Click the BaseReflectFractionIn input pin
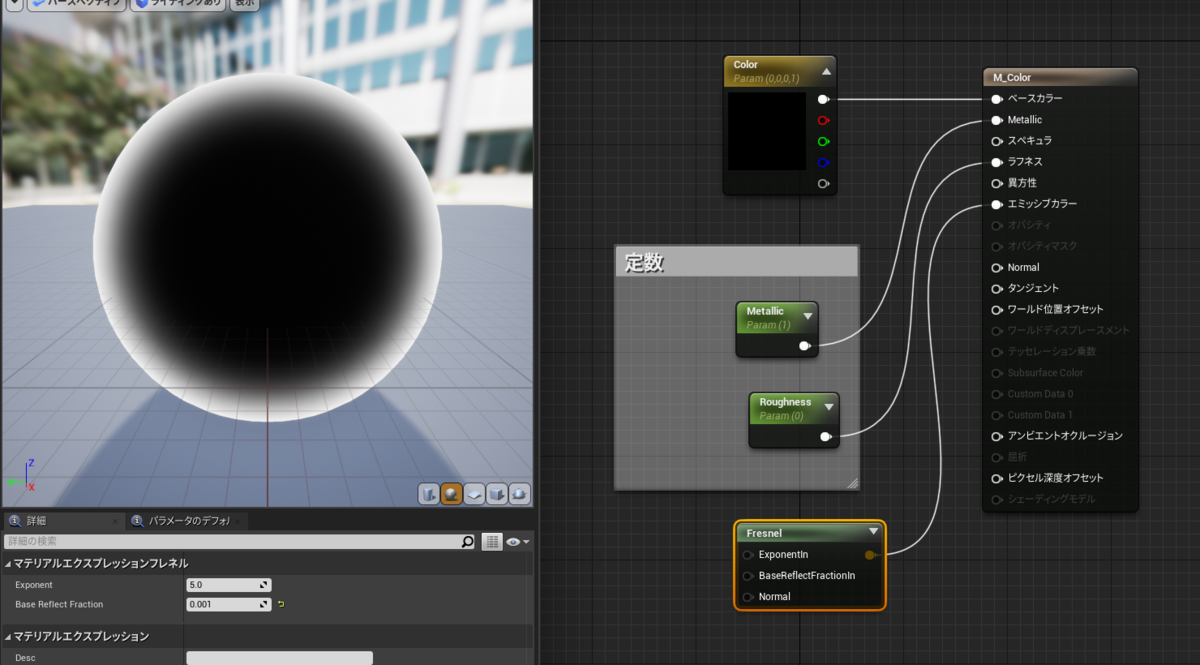Screen dimensions: 1200x665 (x=748, y=575)
